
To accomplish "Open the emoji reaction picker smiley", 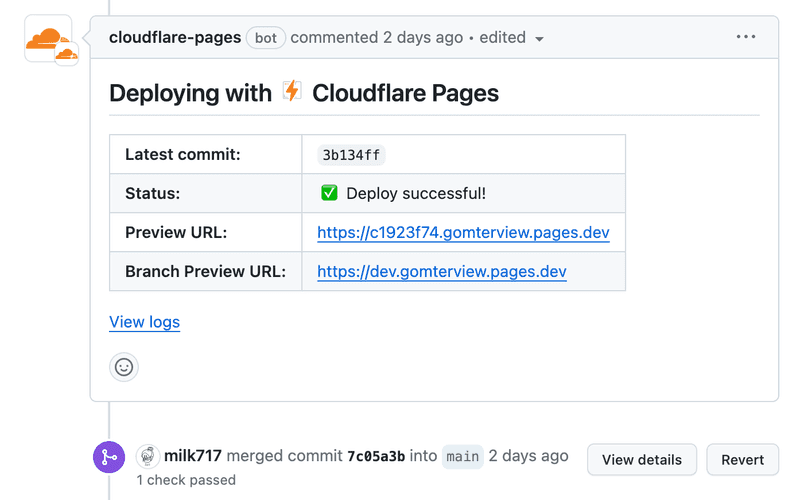I will click(x=124, y=367).
